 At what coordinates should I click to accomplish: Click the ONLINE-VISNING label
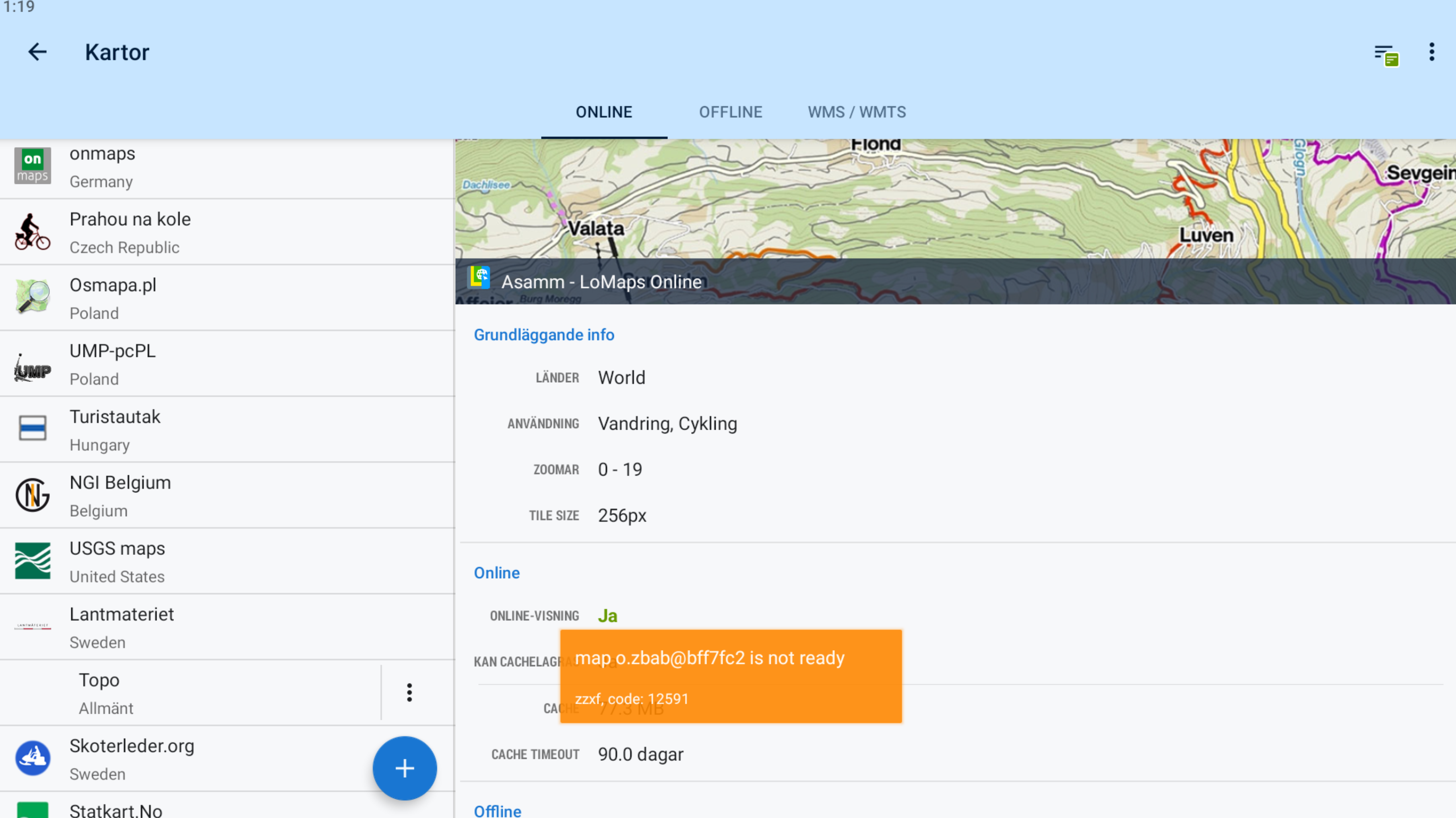pos(534,616)
